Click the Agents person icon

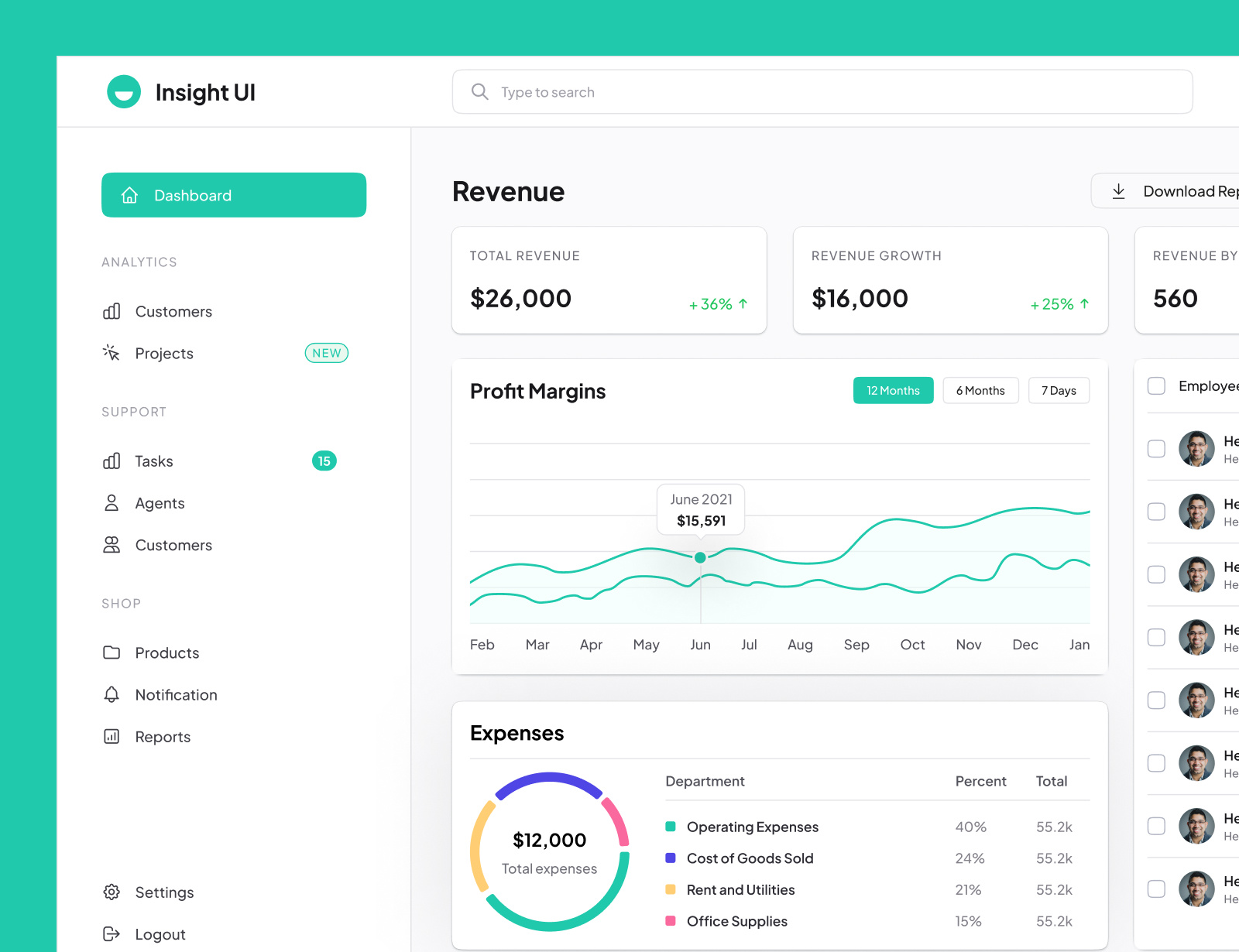112,502
